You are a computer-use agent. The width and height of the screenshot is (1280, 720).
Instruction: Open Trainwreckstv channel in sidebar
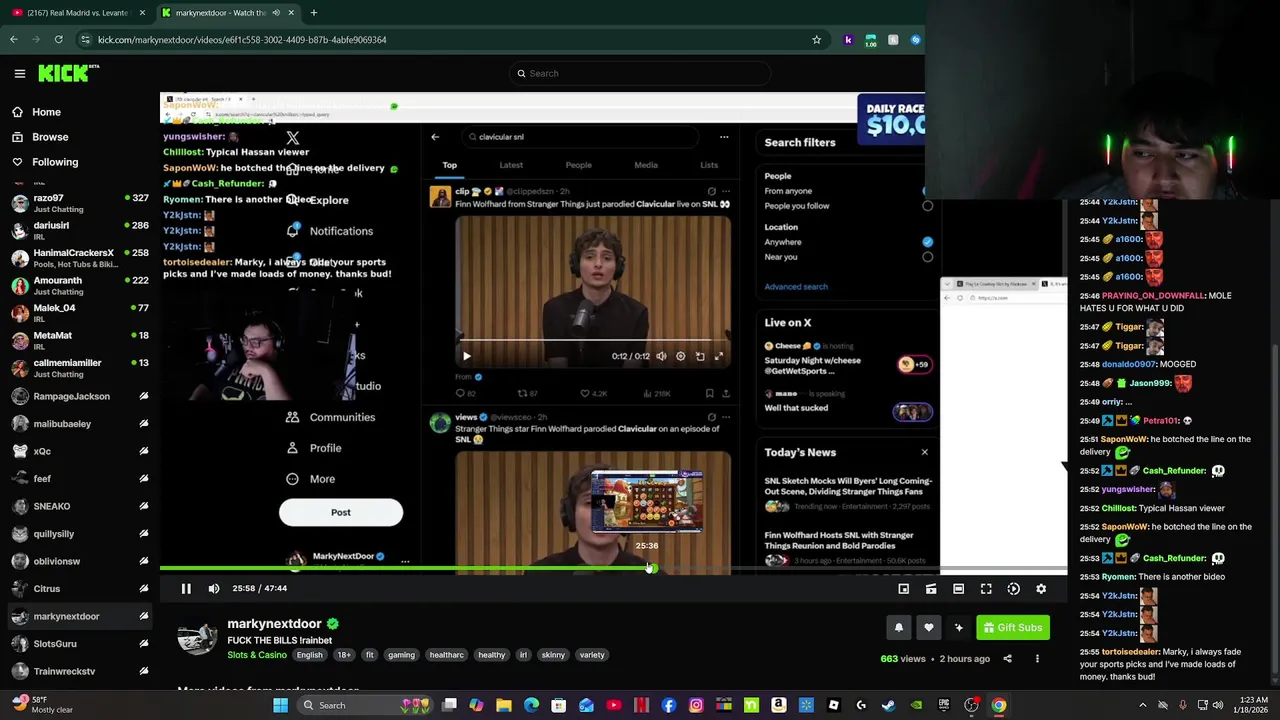[80, 671]
